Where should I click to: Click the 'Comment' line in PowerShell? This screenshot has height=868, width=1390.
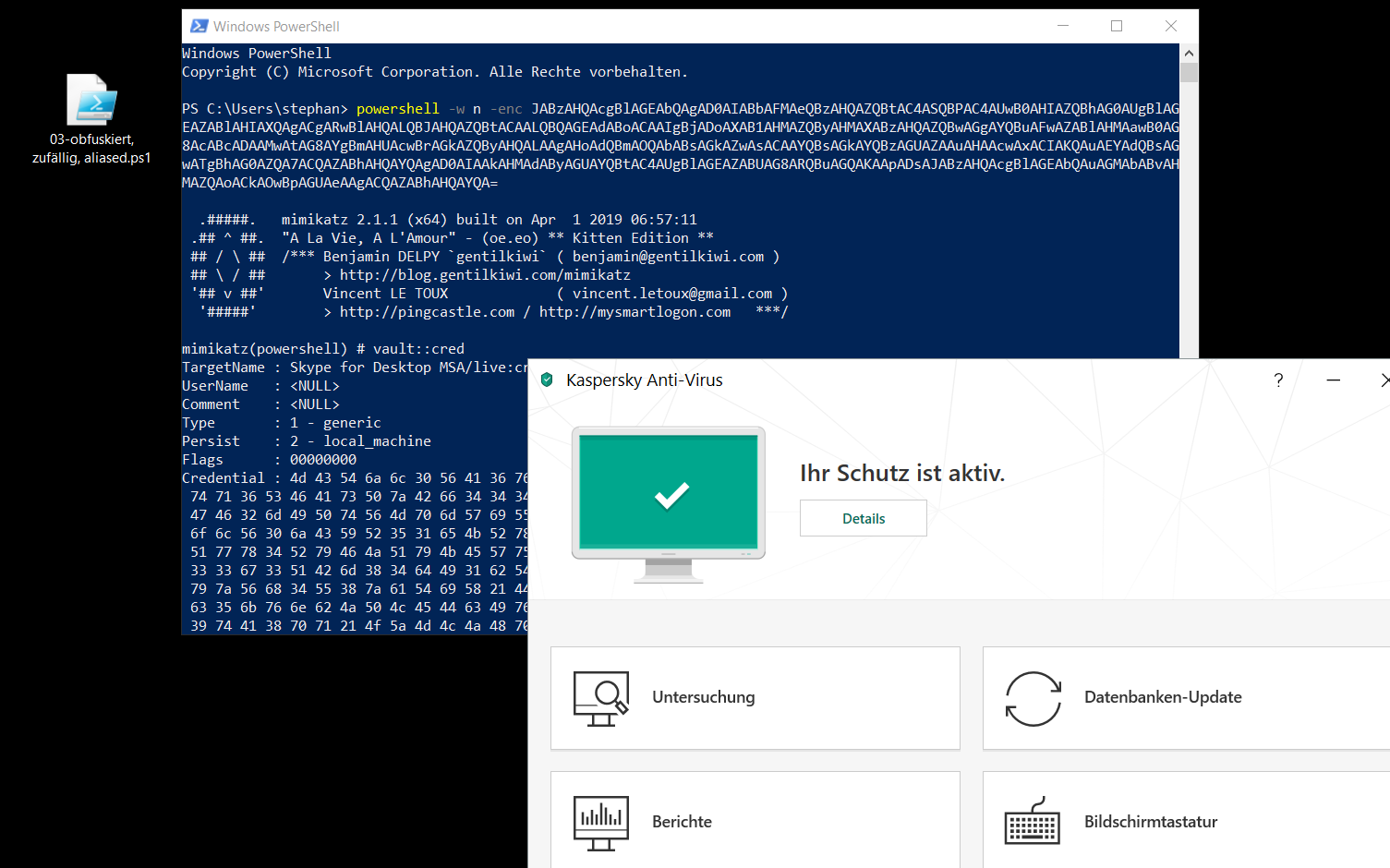260,404
